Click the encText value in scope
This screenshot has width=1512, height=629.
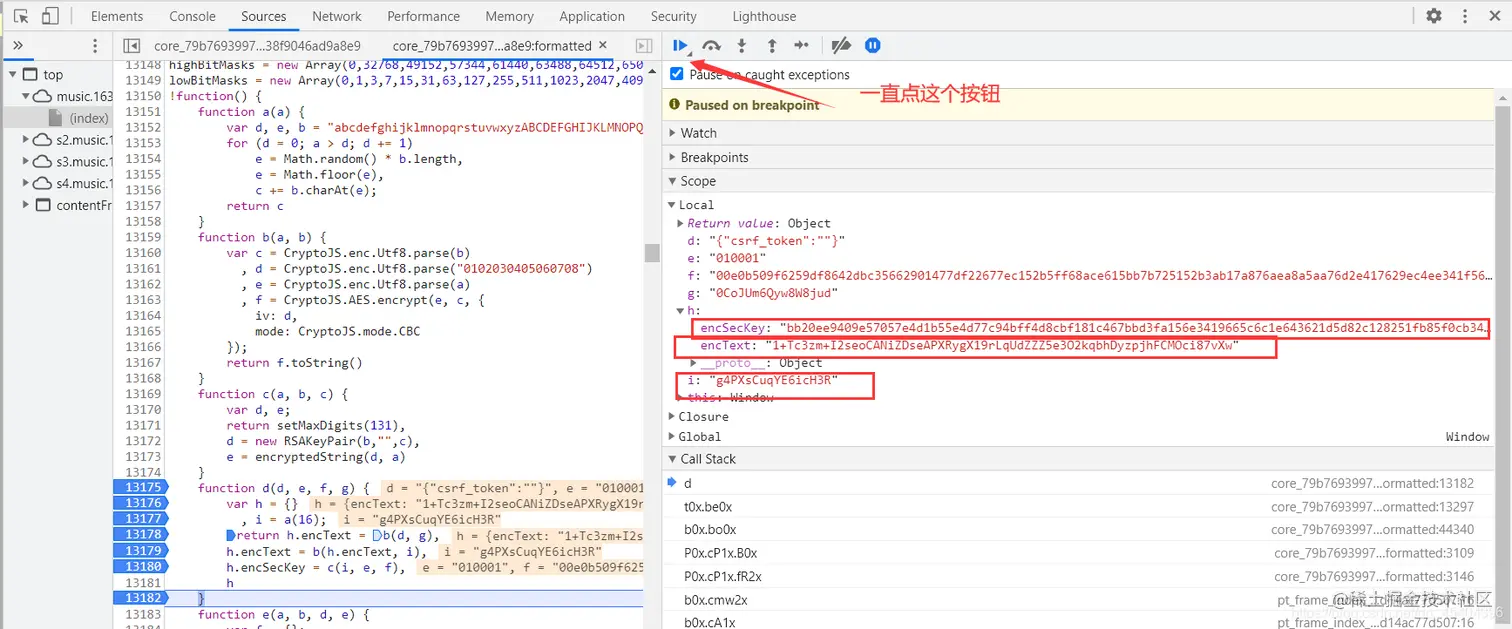click(1002, 346)
